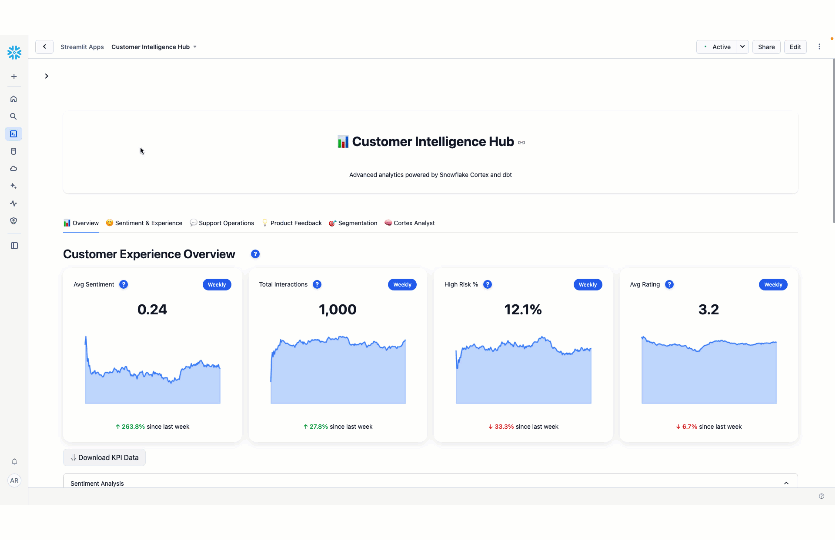Screen dimensions: 835x540
Task: Click the High Risk % trend chart
Action: coord(523,370)
